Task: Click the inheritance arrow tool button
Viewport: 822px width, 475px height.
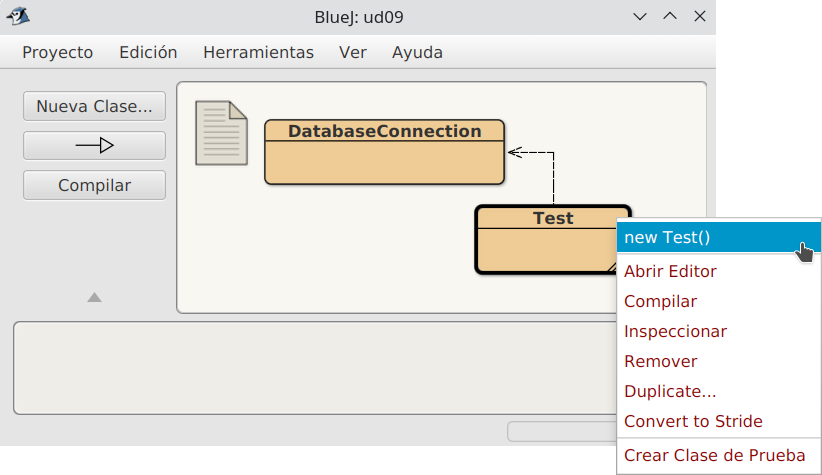Action: [x=94, y=145]
